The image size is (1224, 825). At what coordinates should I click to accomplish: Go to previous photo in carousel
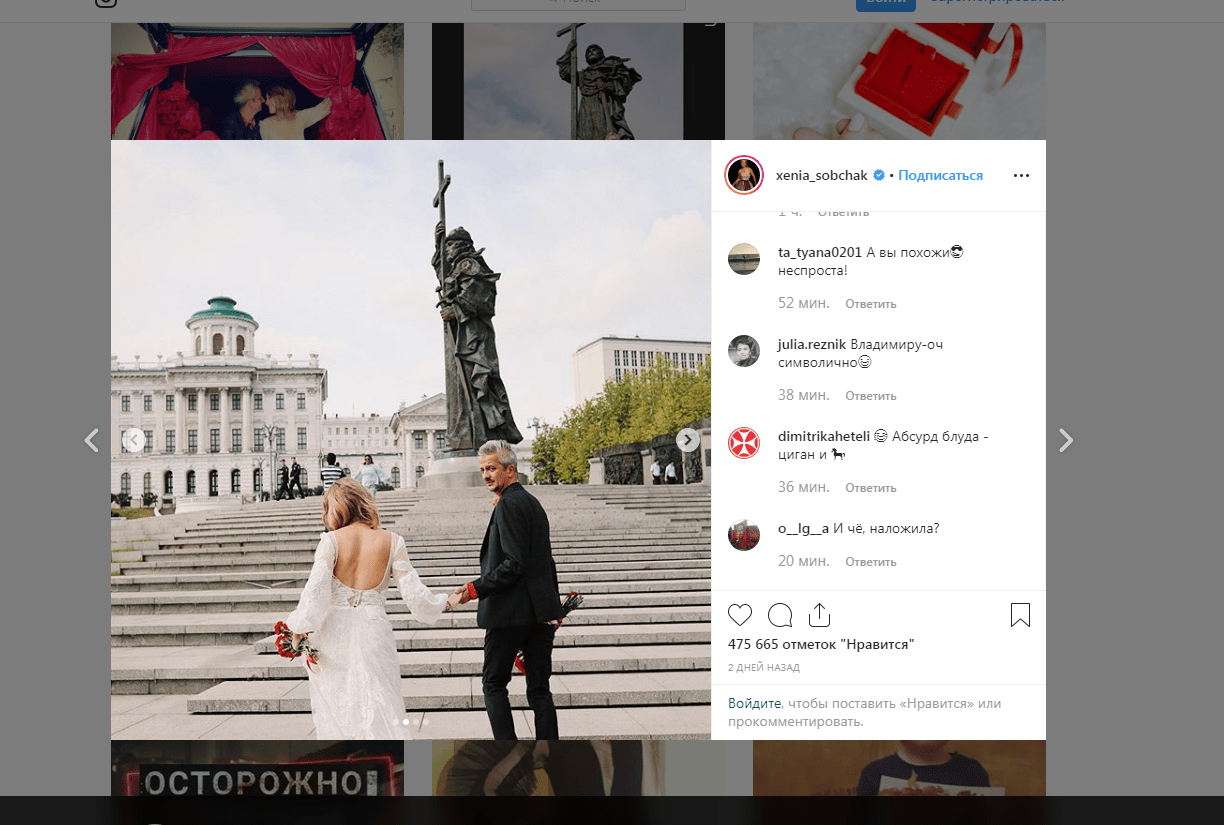[134, 440]
